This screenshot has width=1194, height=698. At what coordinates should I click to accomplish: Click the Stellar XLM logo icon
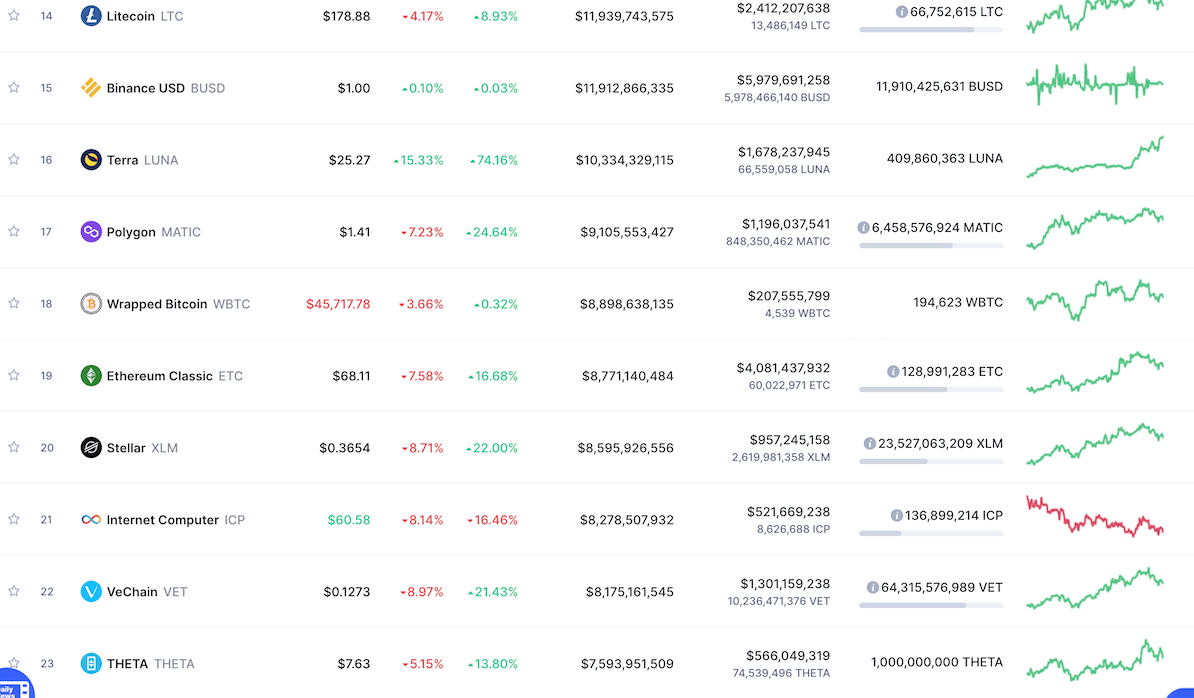91,448
